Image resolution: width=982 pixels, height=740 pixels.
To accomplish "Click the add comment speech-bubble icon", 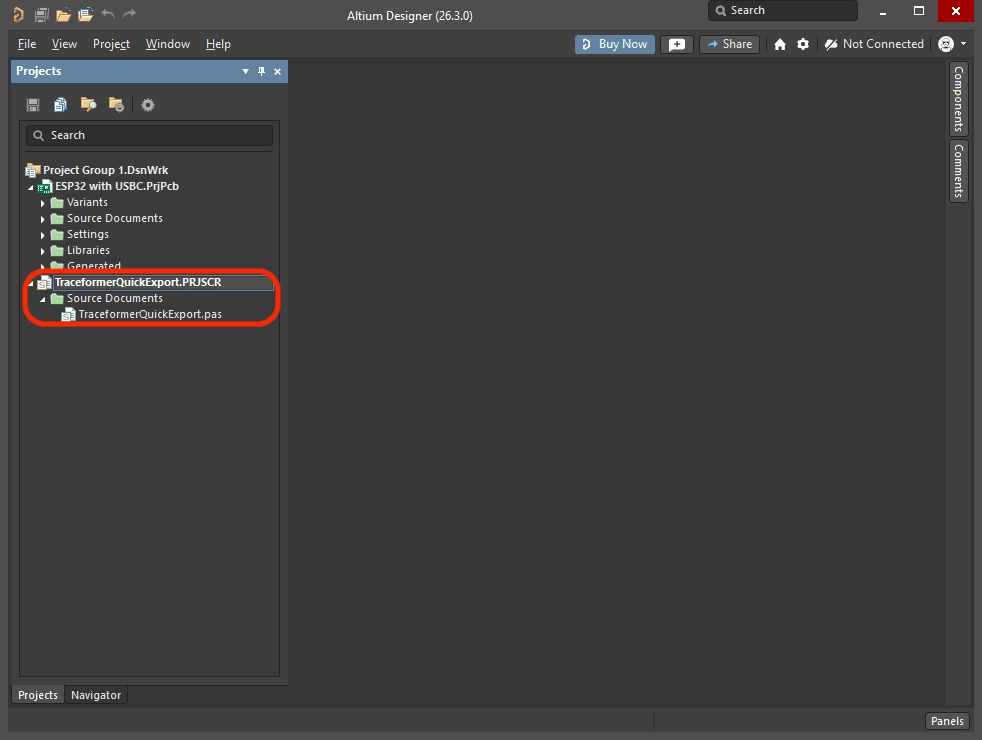I will point(677,44).
